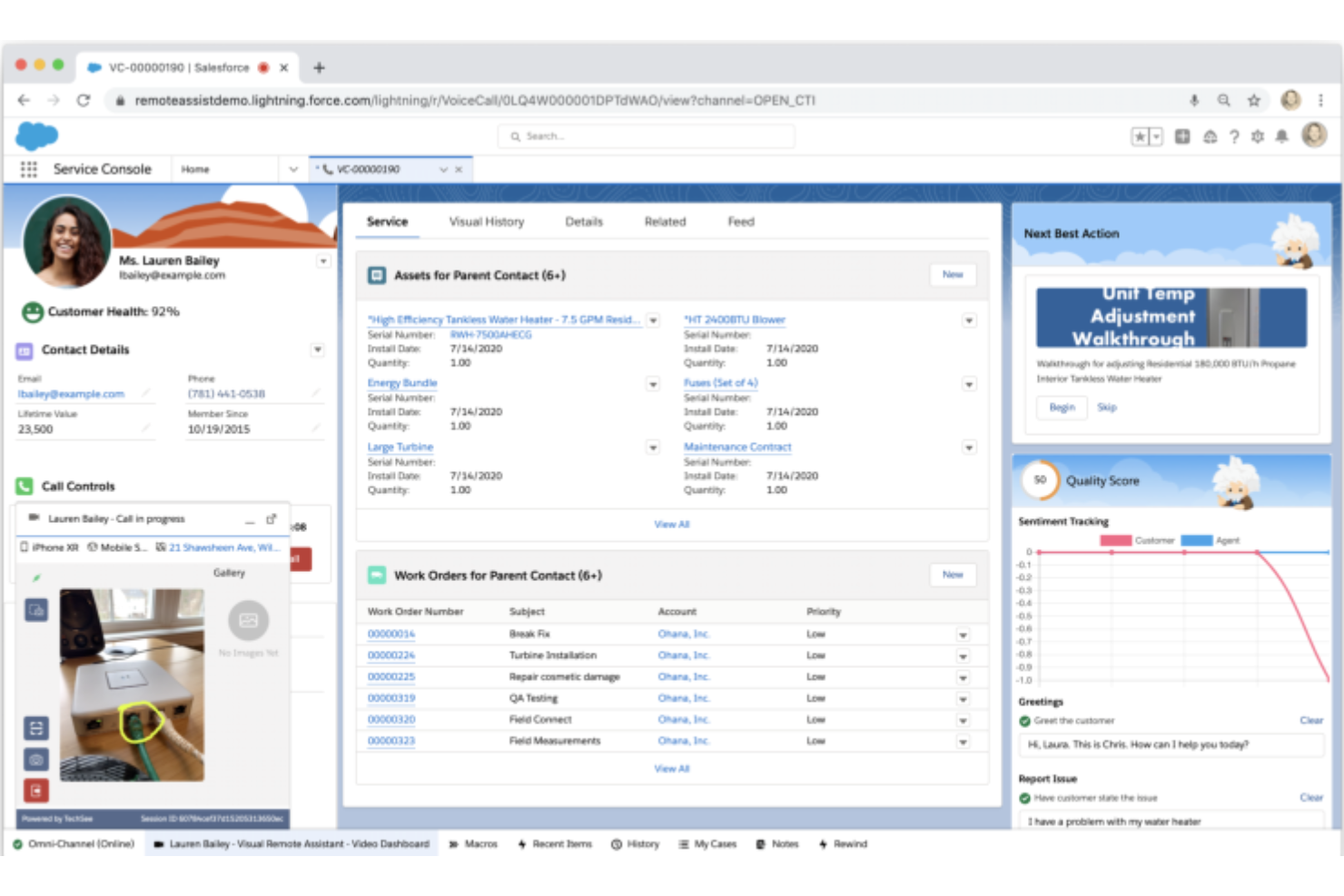
Task: Open Recent Items from the utility bar
Action: click(x=555, y=843)
